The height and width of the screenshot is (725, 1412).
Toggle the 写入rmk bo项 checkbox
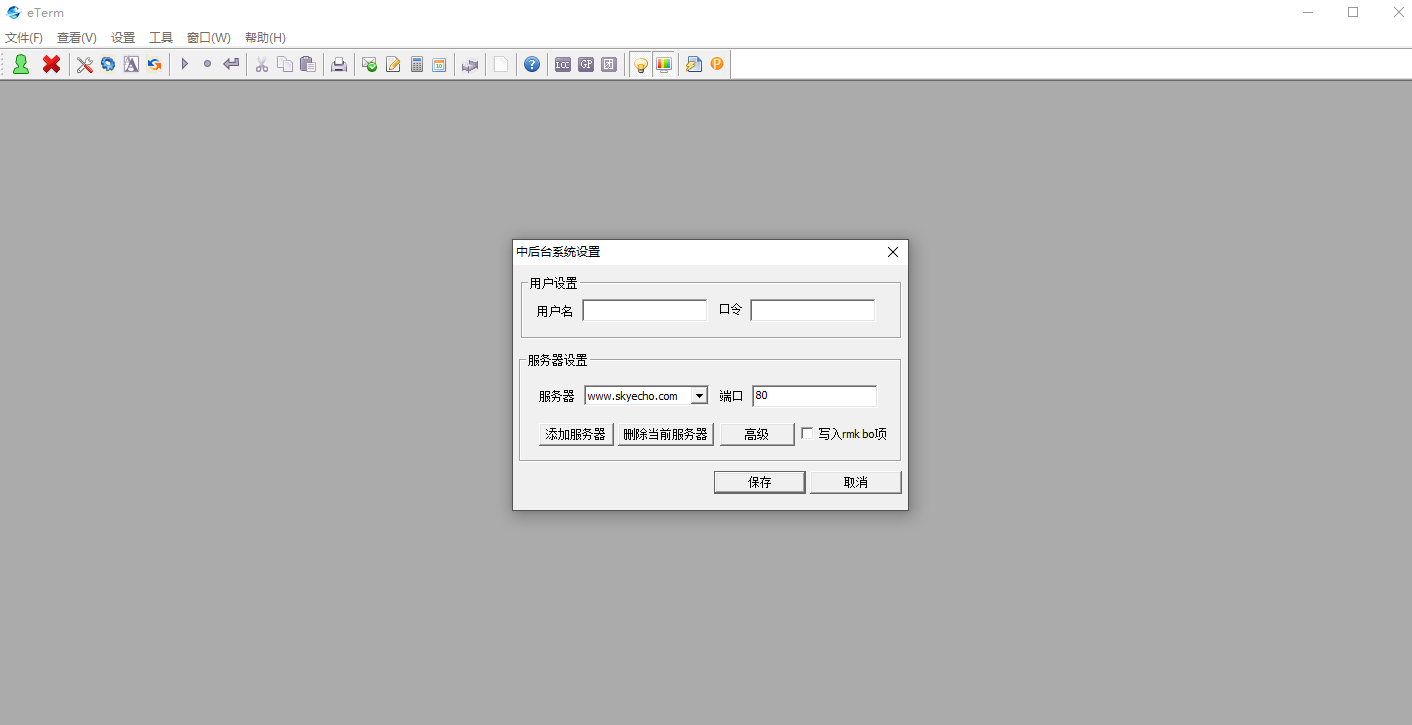pos(808,434)
